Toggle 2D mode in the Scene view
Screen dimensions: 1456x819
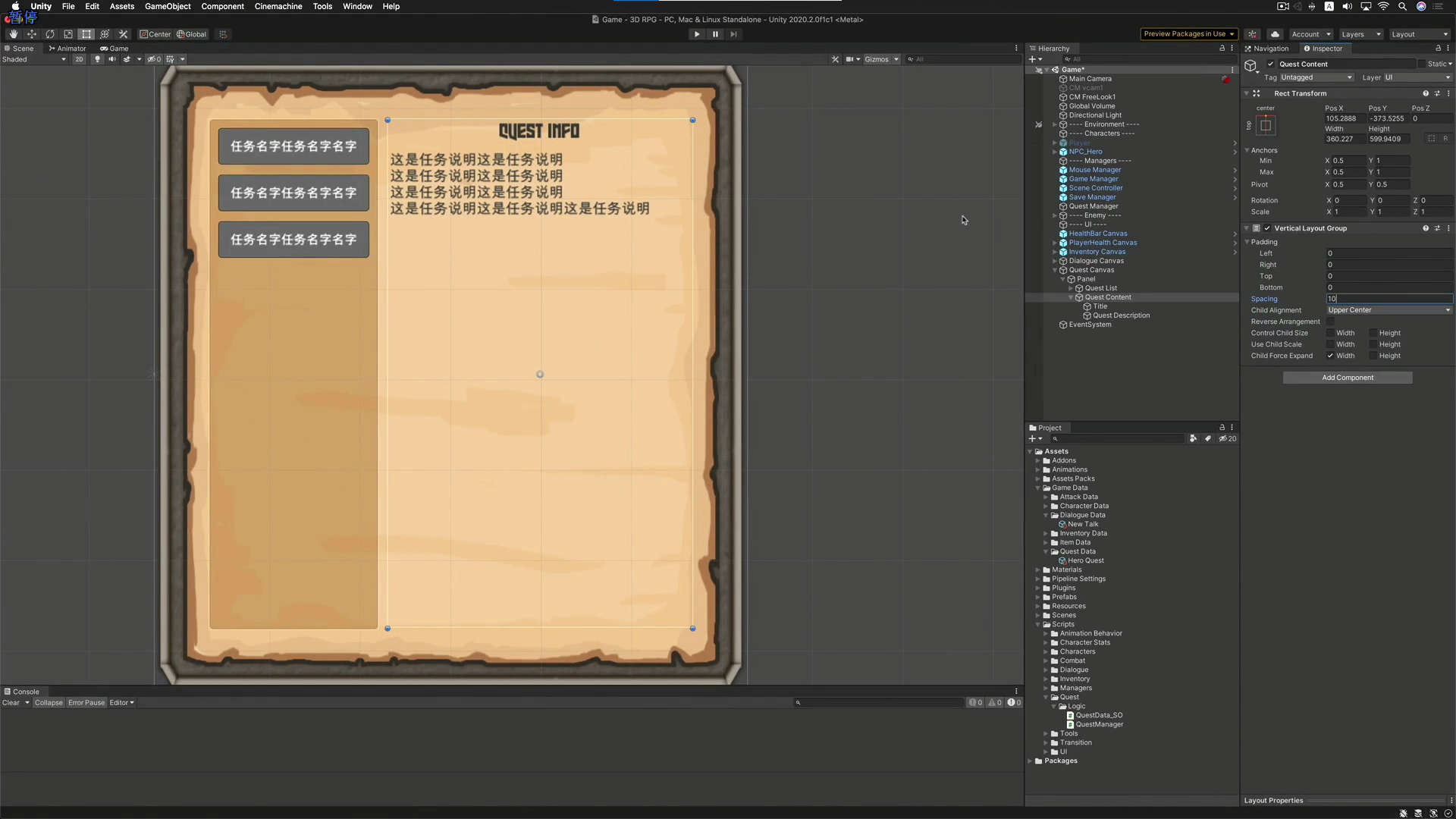click(x=79, y=59)
